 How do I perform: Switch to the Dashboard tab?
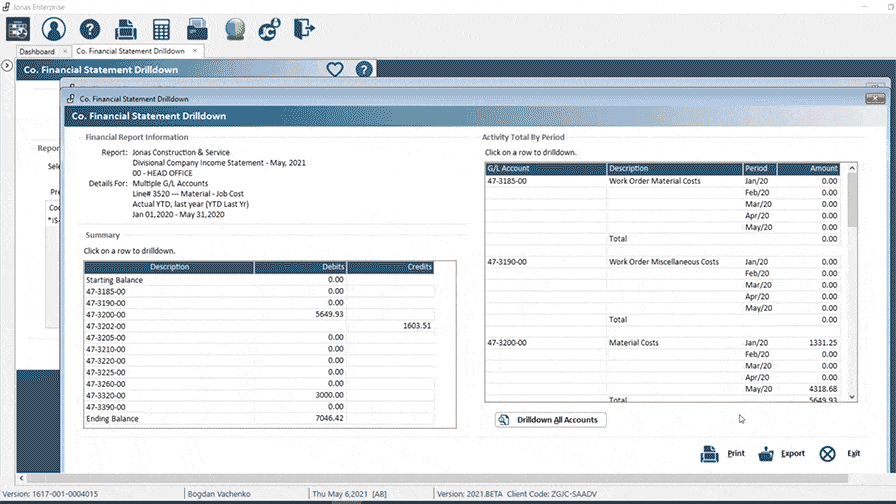pos(37,51)
